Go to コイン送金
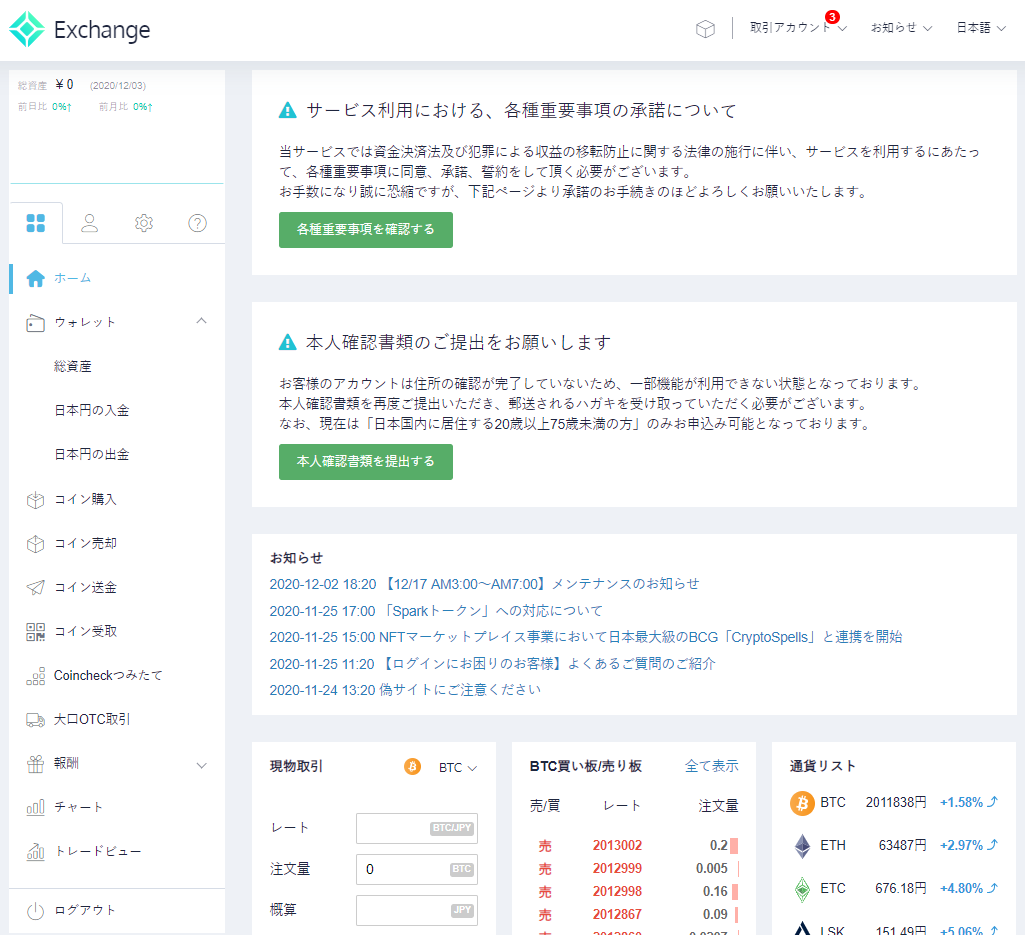 click(x=85, y=588)
